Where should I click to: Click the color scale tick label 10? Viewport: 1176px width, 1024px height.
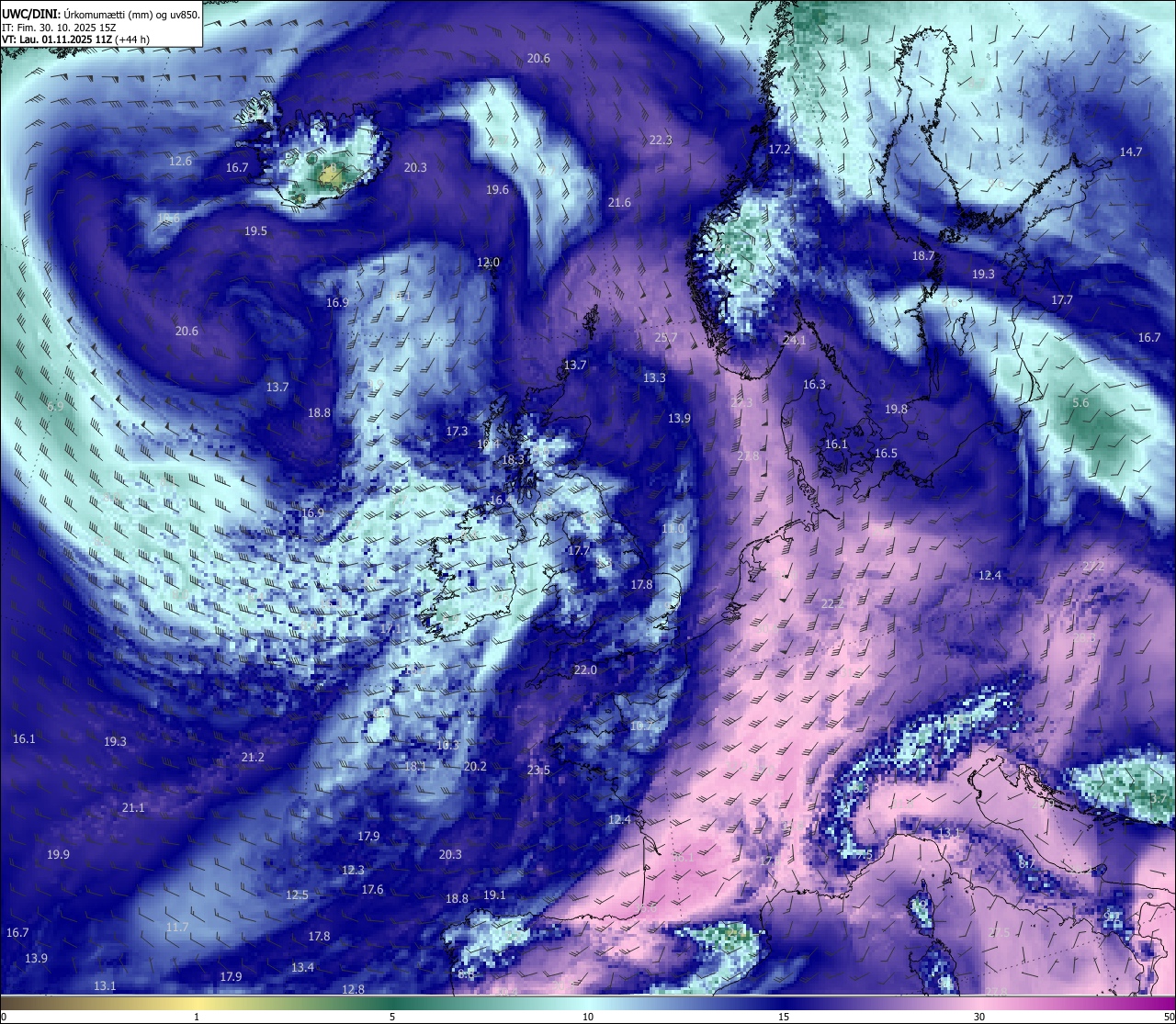click(x=588, y=1017)
